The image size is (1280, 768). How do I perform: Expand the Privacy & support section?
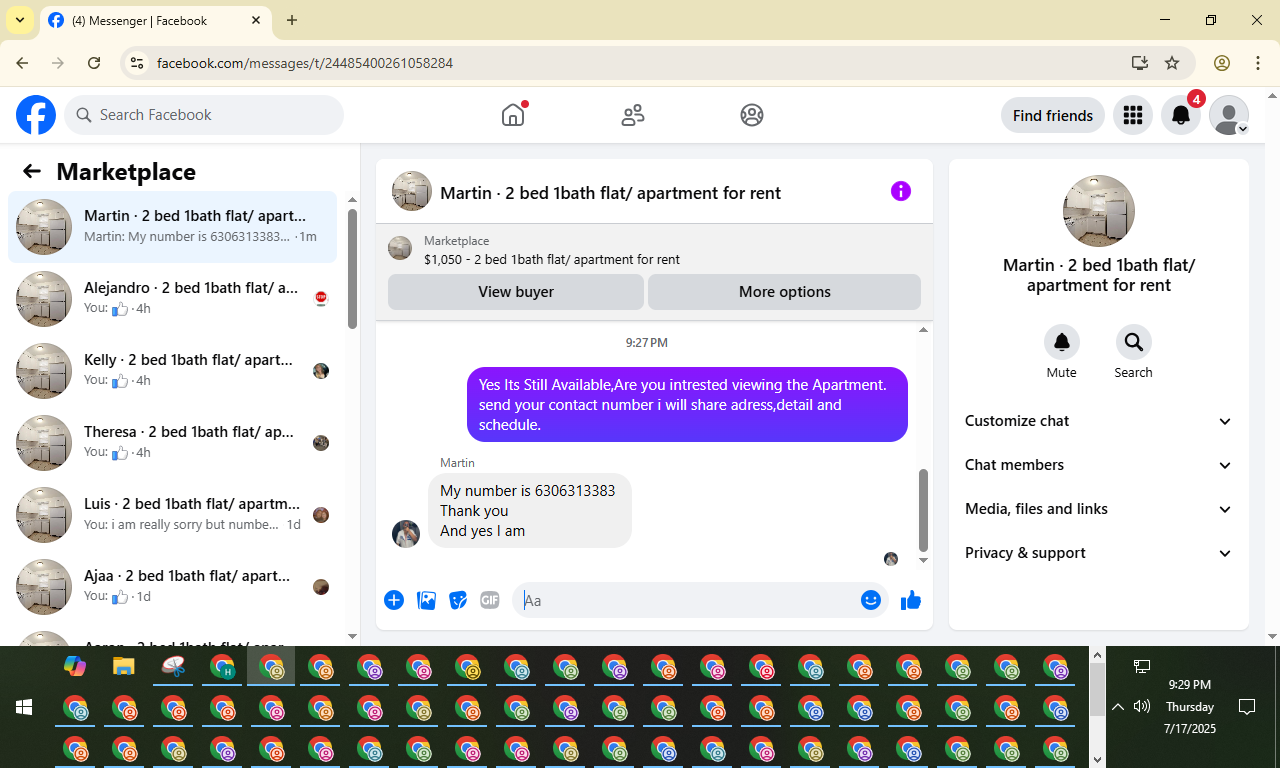click(1099, 553)
